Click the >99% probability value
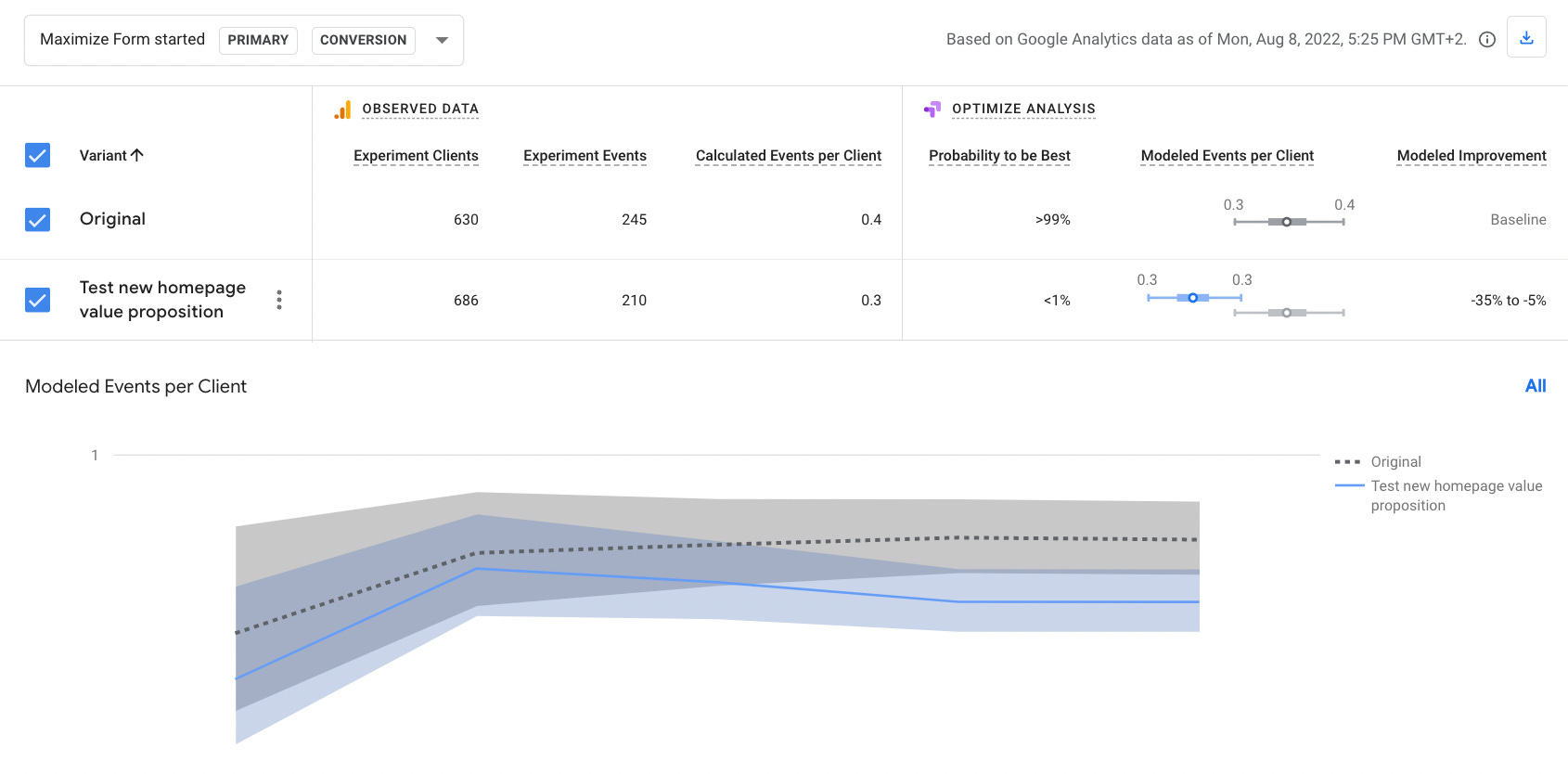 click(1052, 220)
